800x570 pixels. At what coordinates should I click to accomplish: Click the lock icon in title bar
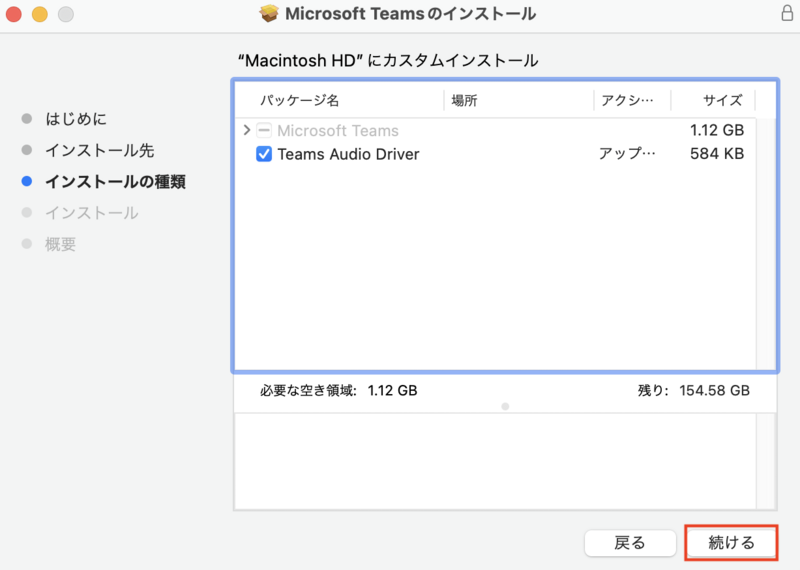click(x=787, y=14)
